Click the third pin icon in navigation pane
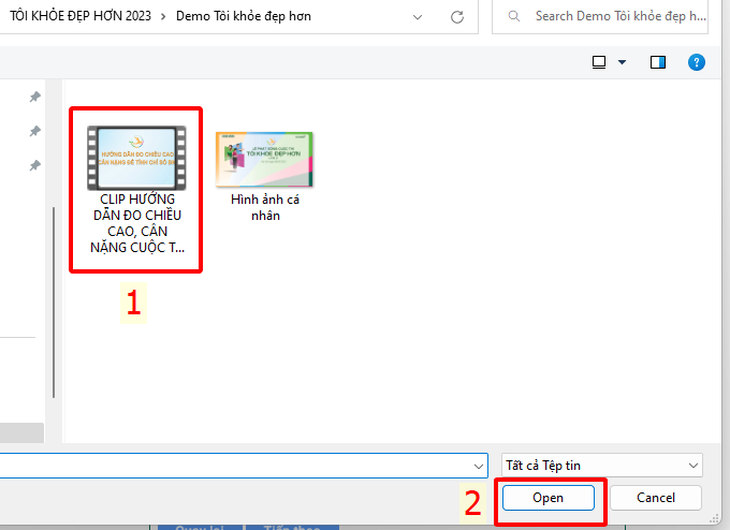The image size is (730, 530). pyautogui.click(x=35, y=165)
